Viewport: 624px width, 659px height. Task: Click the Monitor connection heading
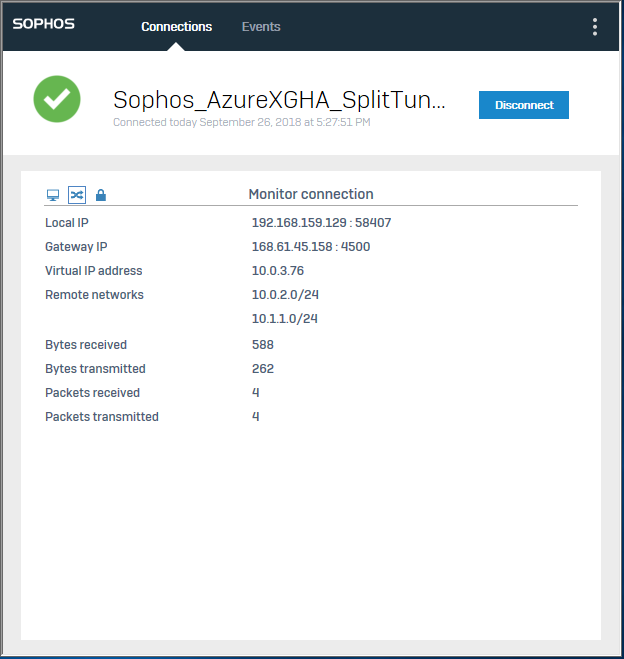pyautogui.click(x=310, y=194)
